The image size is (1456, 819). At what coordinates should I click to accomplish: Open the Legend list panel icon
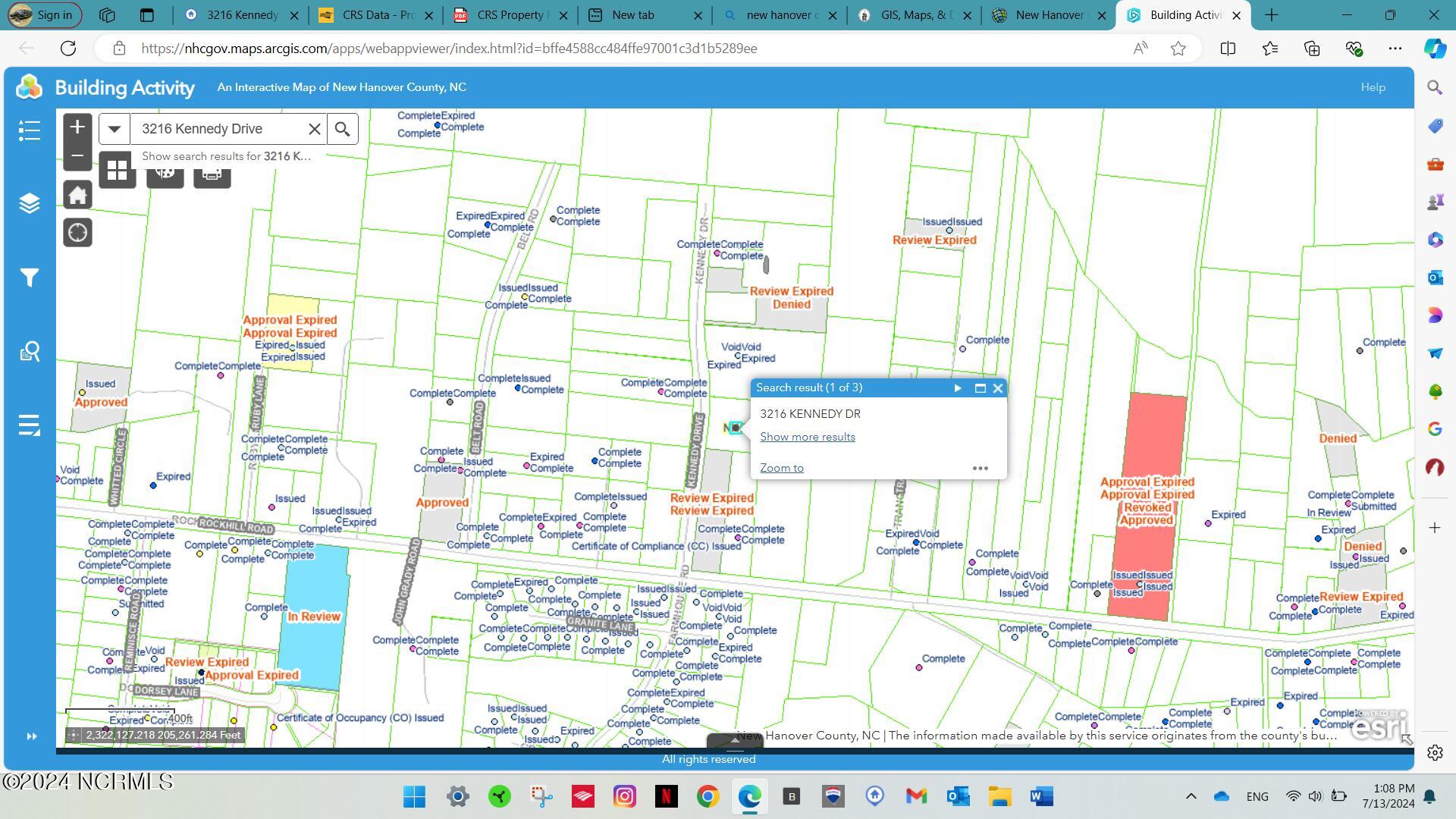(29, 130)
